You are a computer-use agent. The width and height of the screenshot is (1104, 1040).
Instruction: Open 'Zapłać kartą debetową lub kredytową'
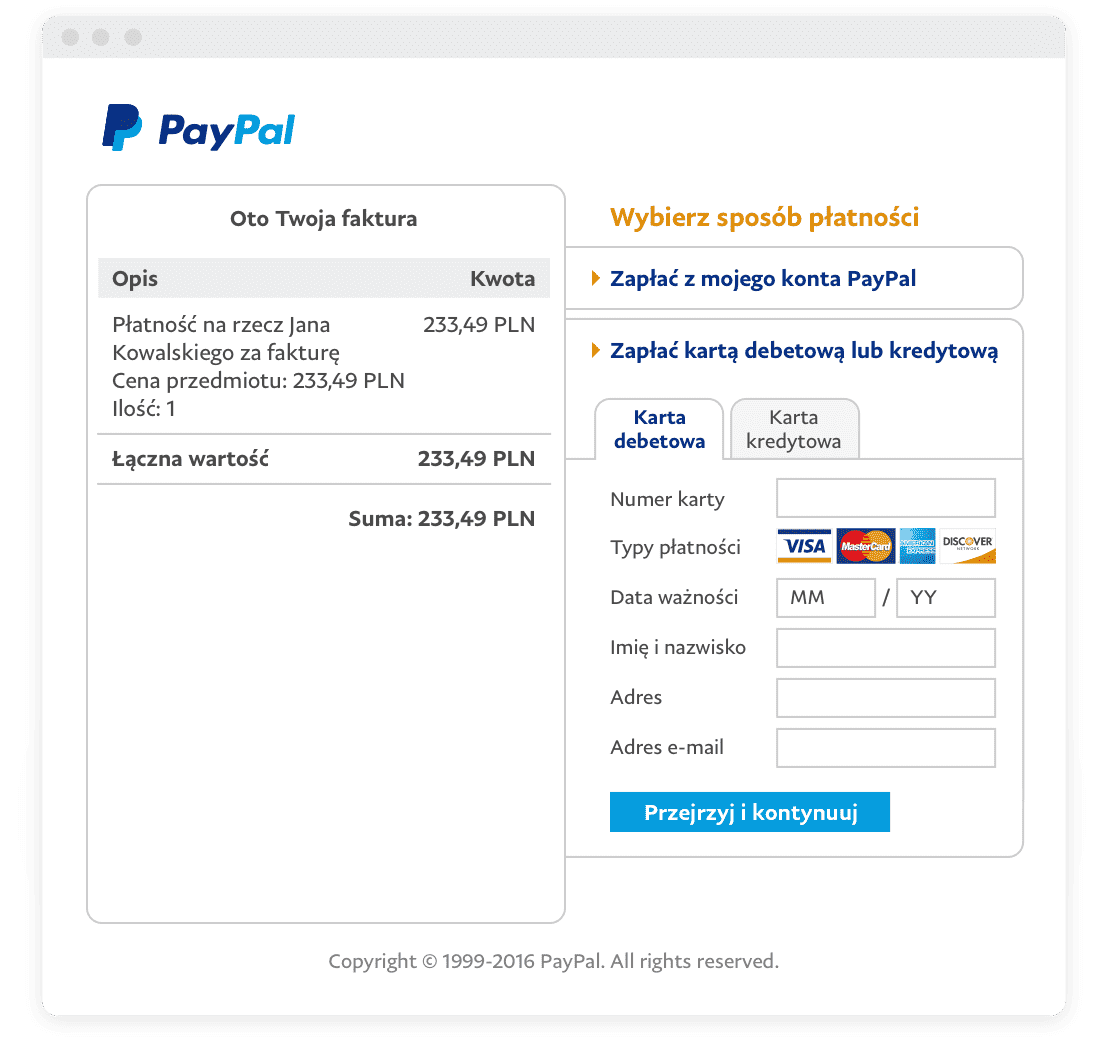click(803, 351)
